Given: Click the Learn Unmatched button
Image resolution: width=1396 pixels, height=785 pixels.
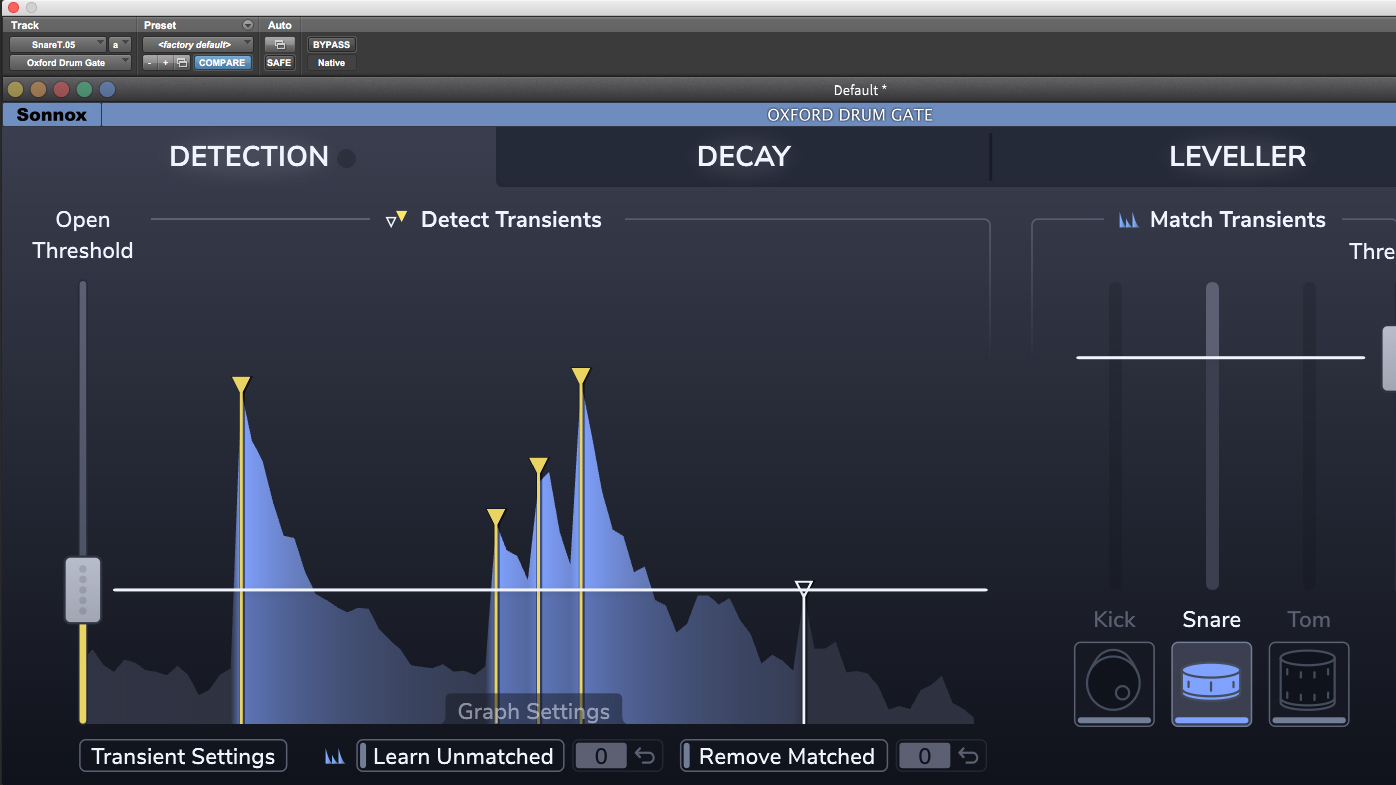Looking at the screenshot, I should click(x=461, y=756).
